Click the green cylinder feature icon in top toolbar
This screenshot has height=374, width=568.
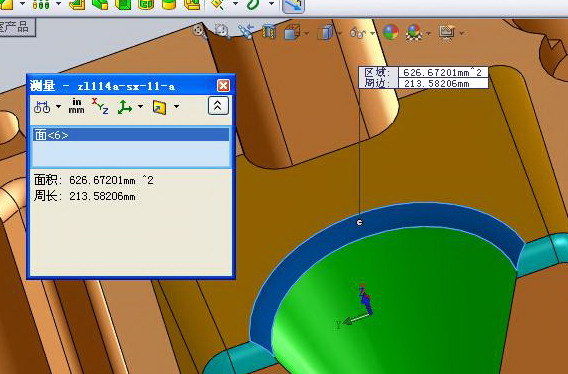click(x=169, y=4)
